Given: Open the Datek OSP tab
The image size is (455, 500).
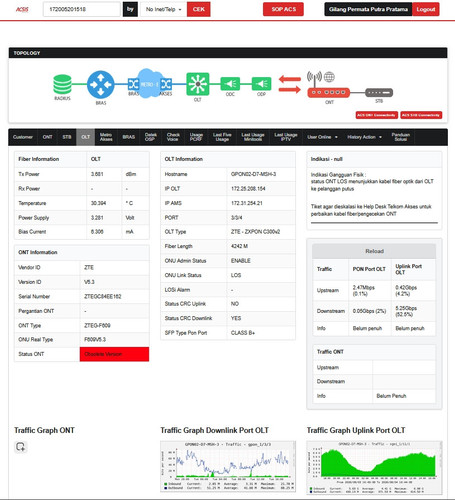Looking at the screenshot, I should point(150,137).
